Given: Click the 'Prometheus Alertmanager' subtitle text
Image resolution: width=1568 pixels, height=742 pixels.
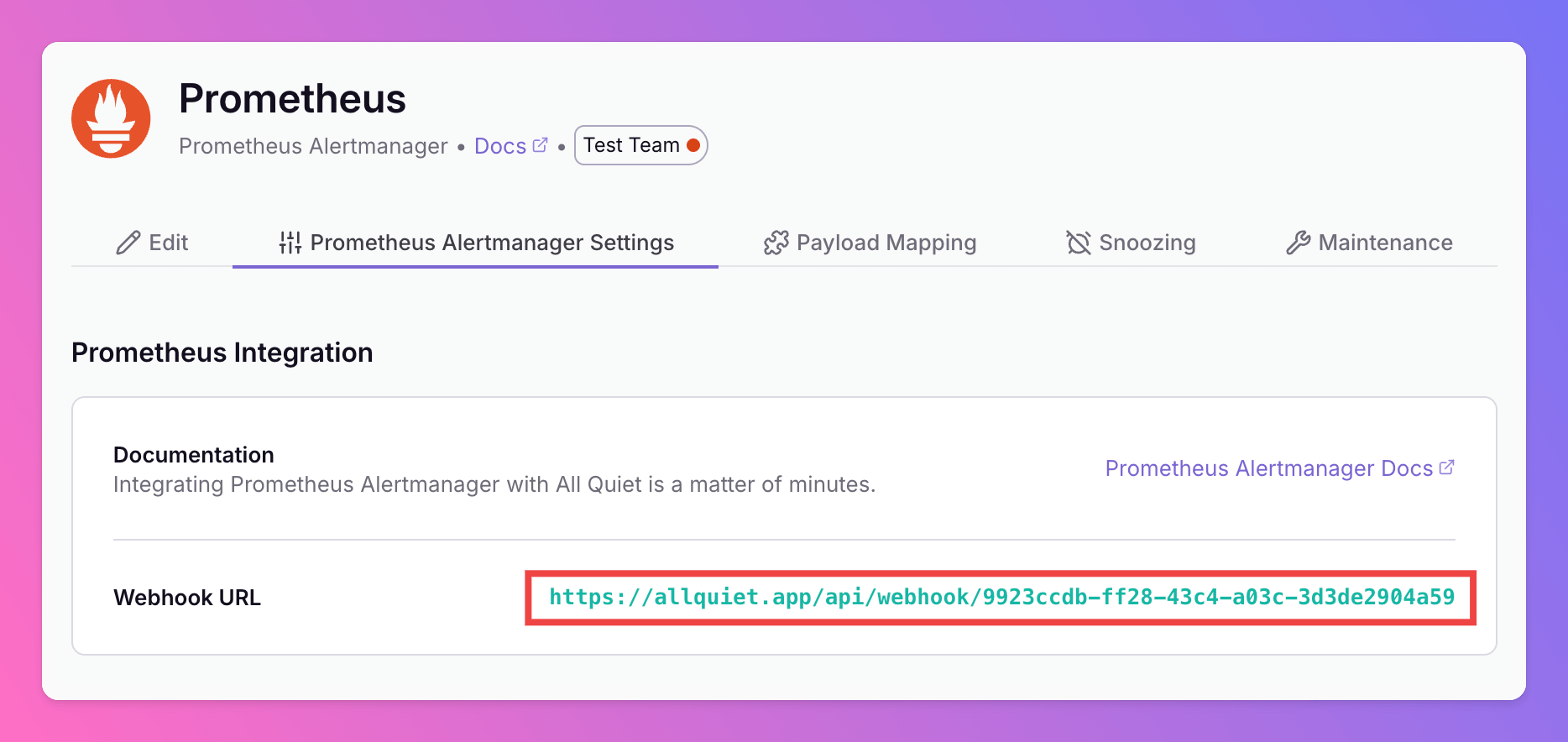Looking at the screenshot, I should click(313, 146).
